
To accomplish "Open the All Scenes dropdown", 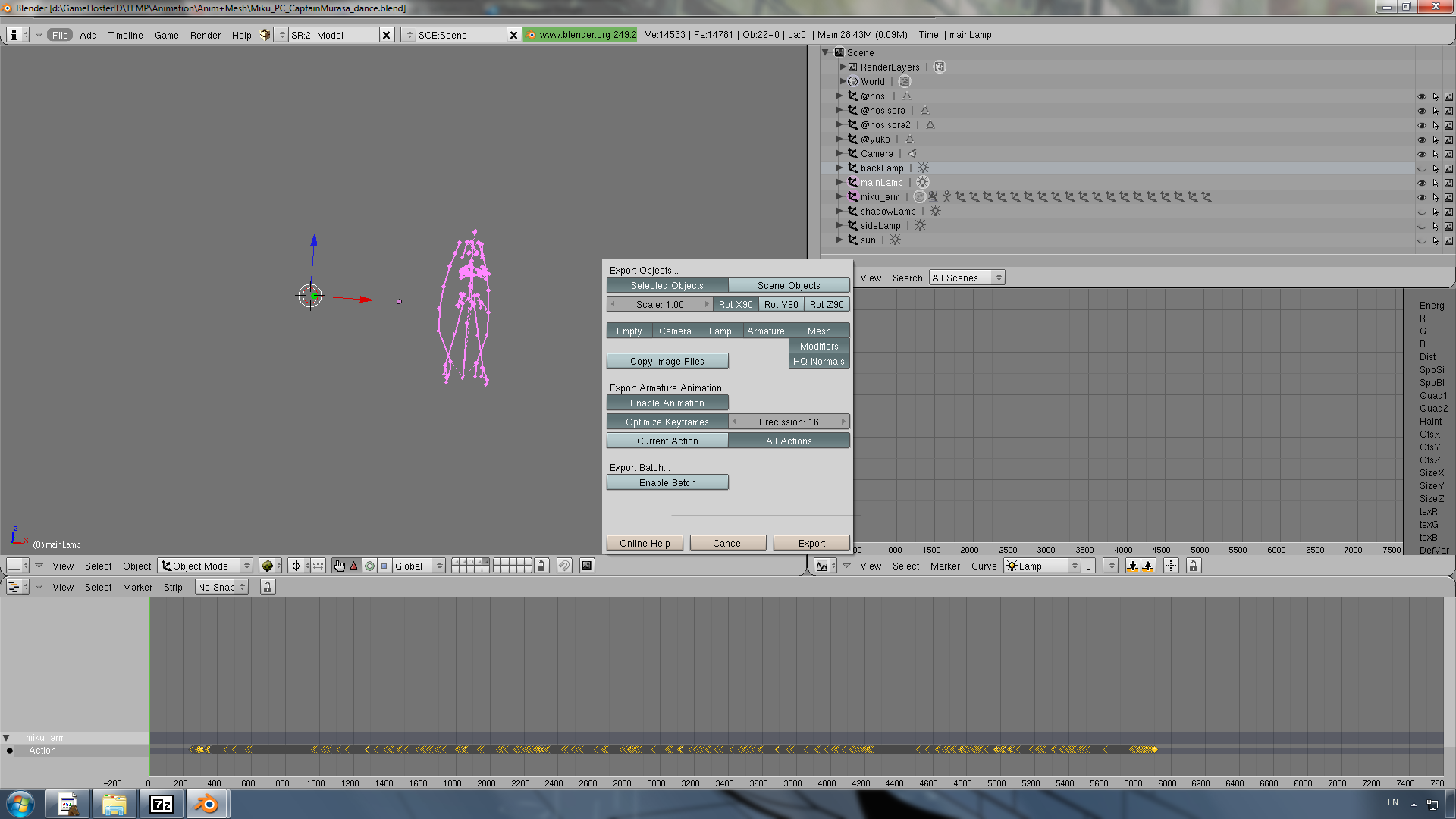I will tap(967, 278).
